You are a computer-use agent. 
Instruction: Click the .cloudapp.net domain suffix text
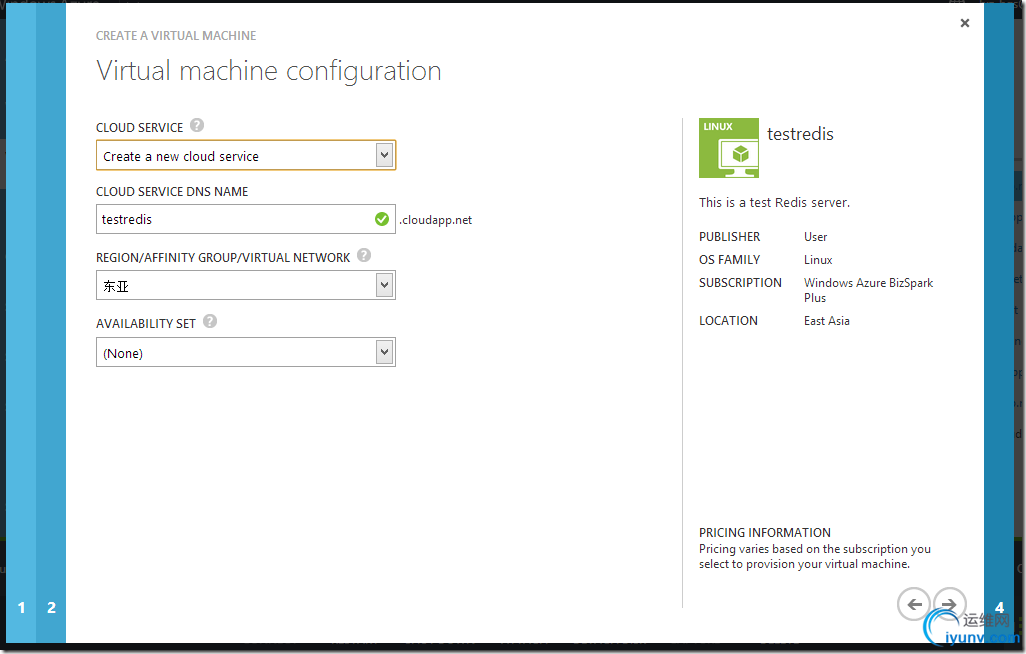(x=436, y=220)
